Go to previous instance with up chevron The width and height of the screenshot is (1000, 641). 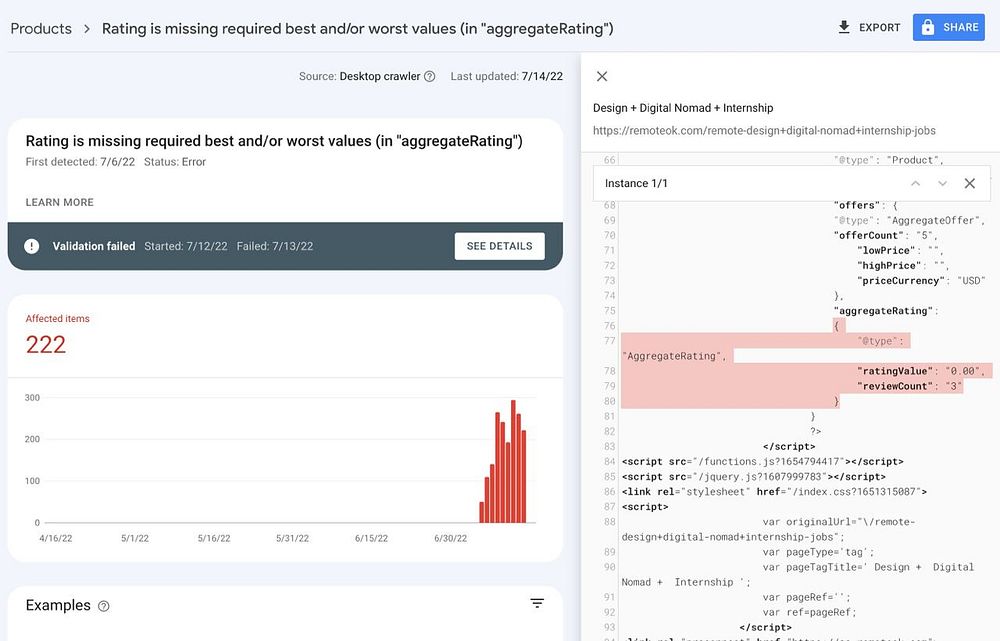click(915, 184)
